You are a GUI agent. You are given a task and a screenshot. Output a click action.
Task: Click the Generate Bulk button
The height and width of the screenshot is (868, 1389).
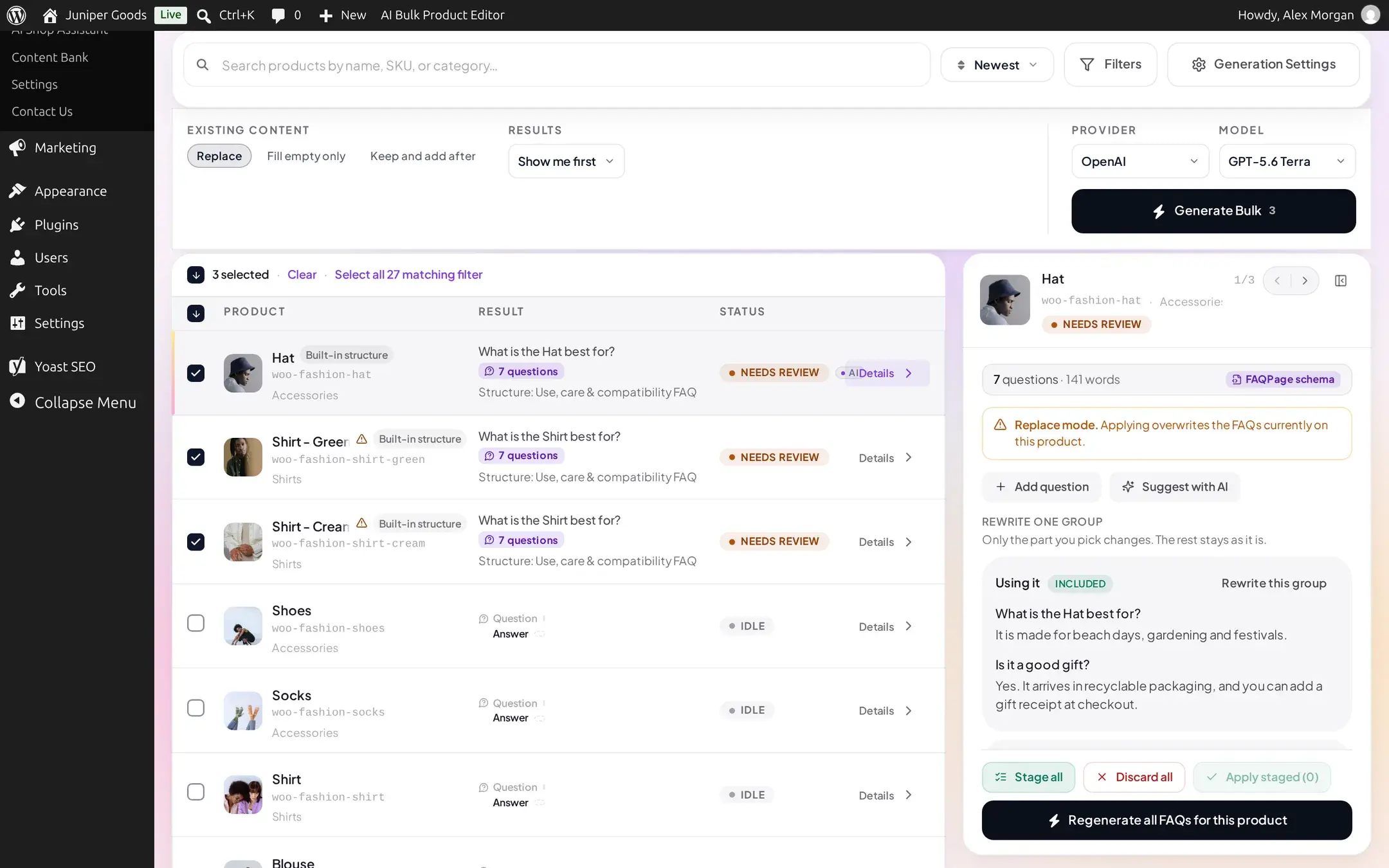pyautogui.click(x=1213, y=211)
